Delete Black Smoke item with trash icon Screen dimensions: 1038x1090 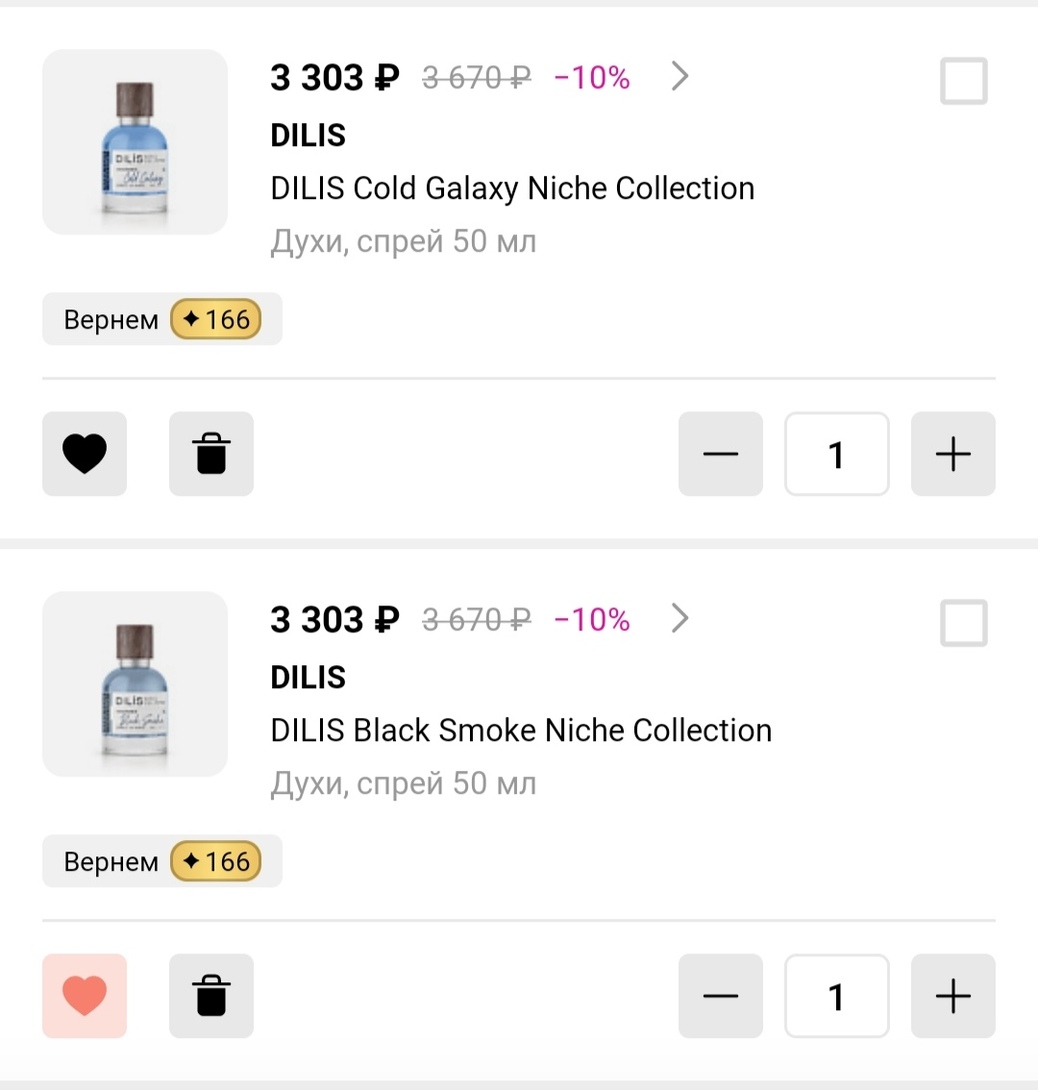(211, 996)
